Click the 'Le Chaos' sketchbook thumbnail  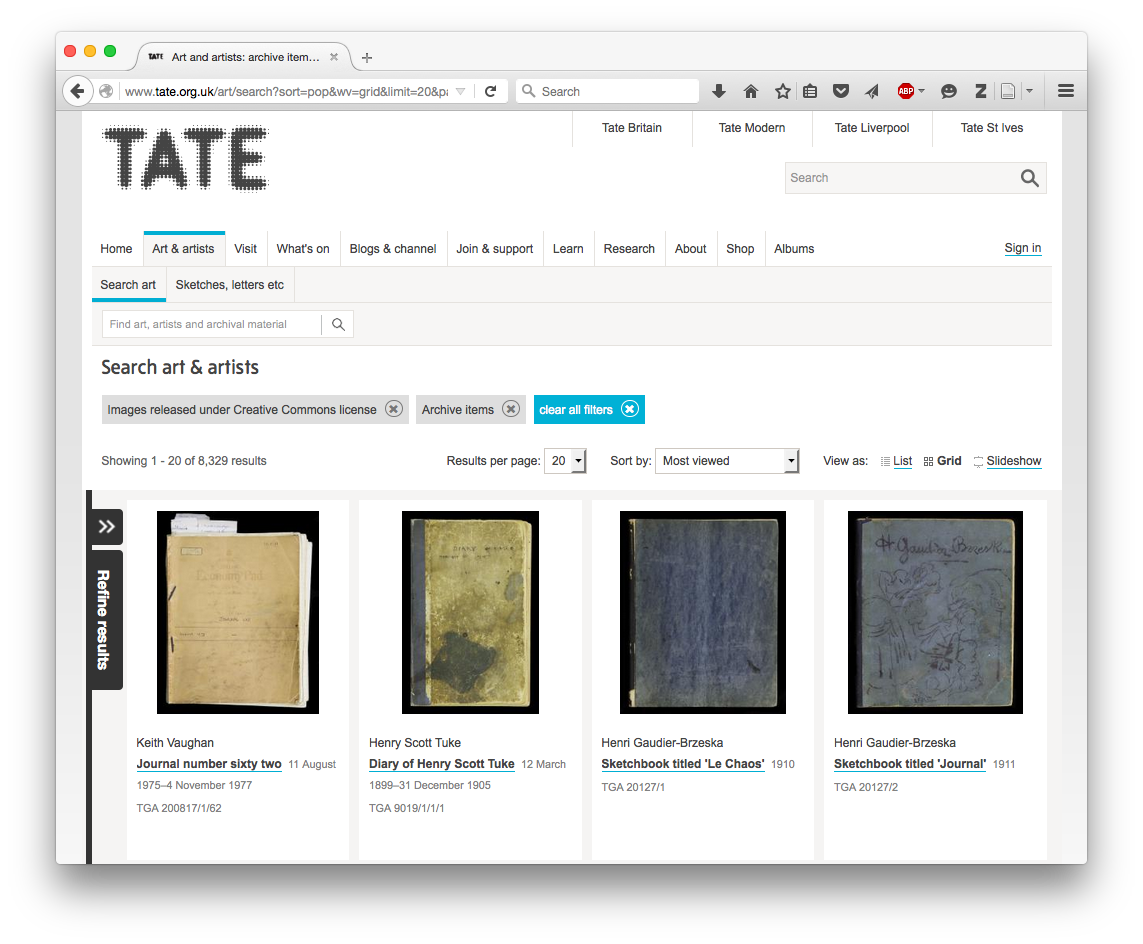coord(703,612)
